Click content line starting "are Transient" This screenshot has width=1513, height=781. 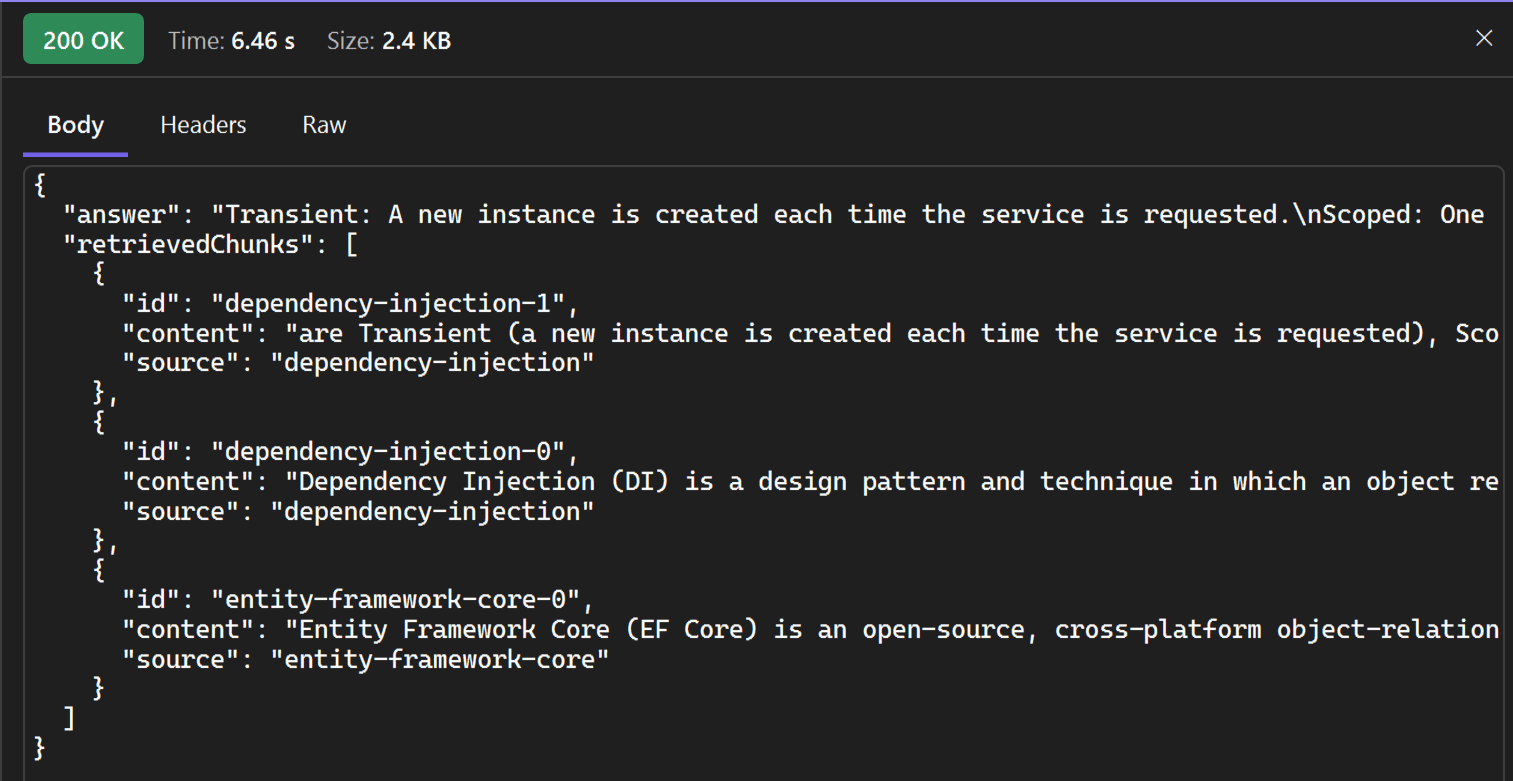pyautogui.click(x=810, y=333)
